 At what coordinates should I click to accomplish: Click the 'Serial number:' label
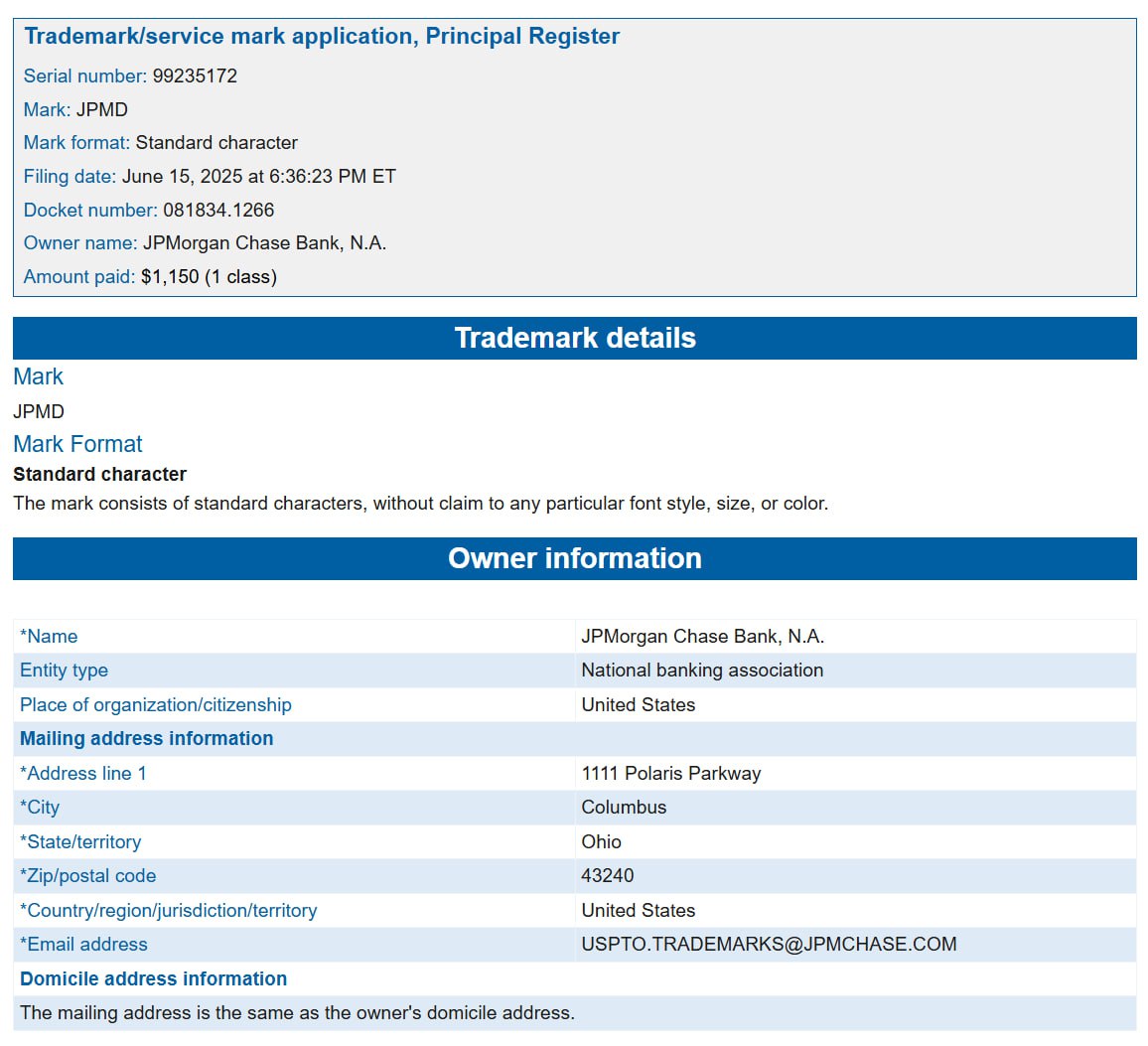(85, 76)
